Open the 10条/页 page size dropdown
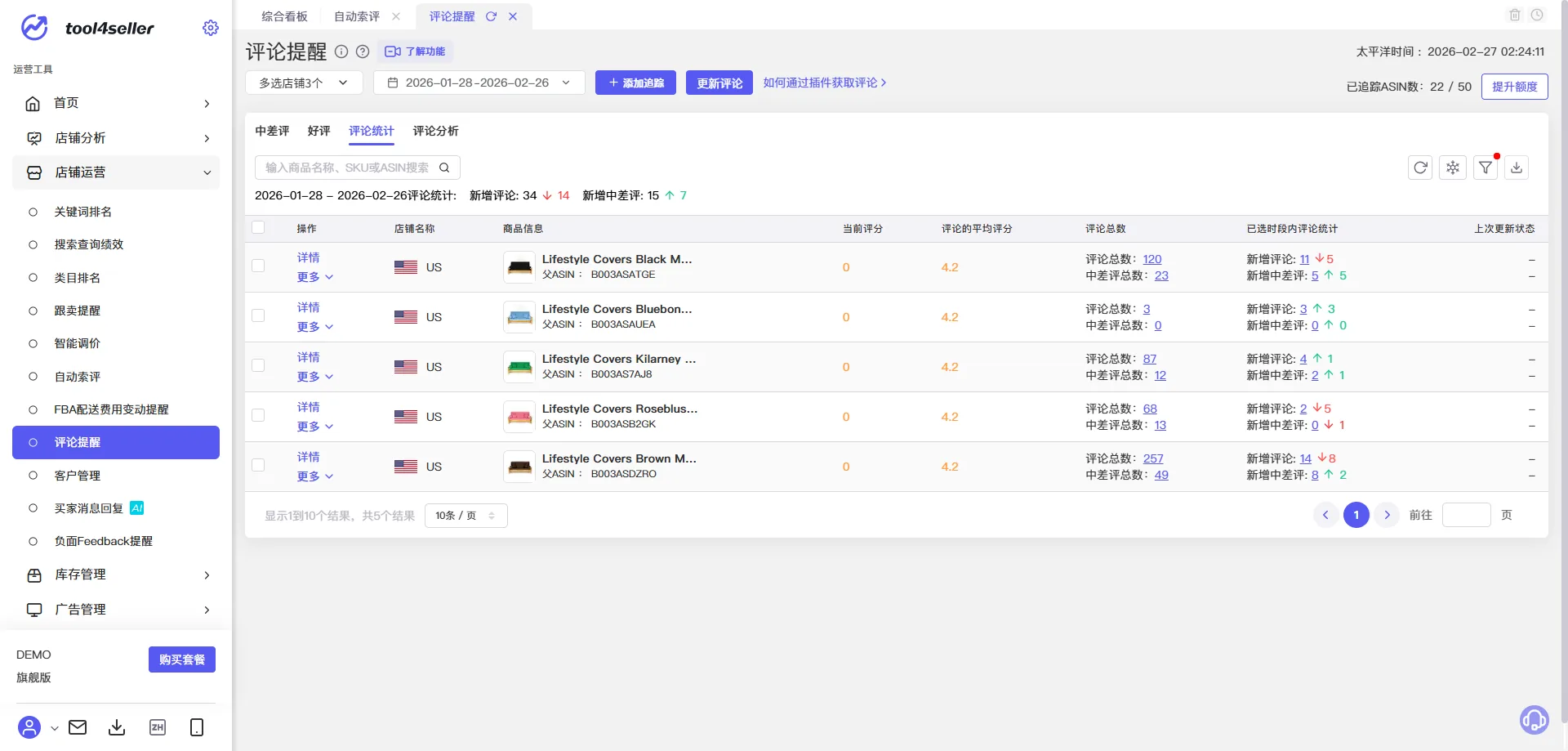 (x=465, y=516)
